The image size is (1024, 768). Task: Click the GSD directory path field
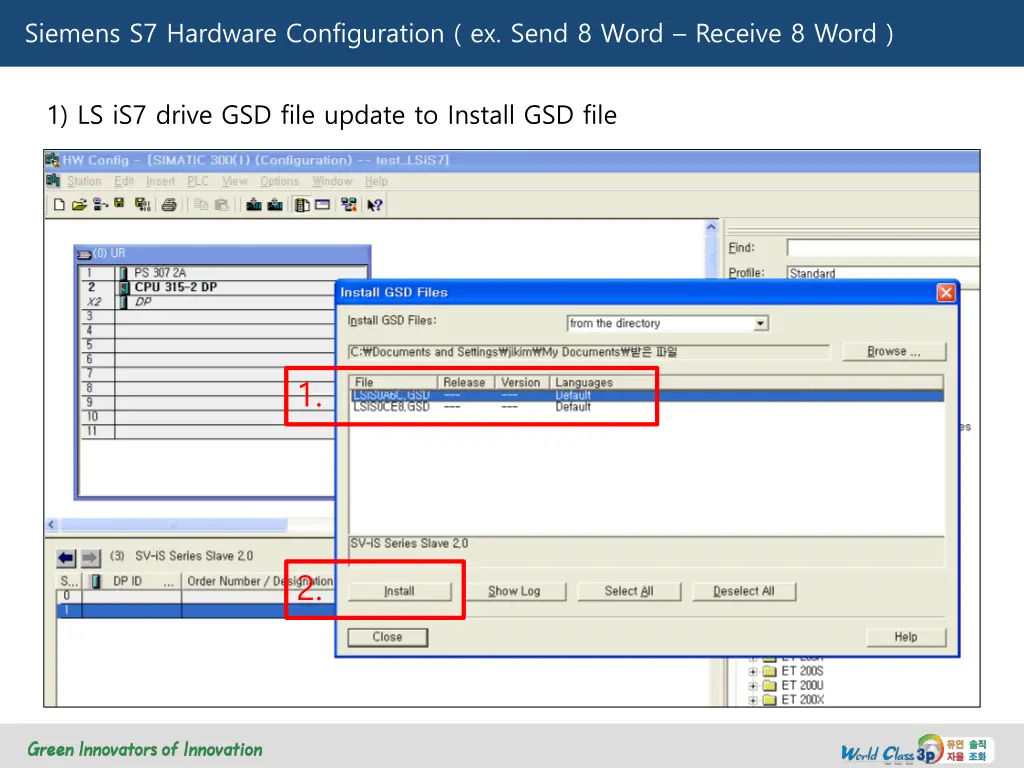point(588,353)
